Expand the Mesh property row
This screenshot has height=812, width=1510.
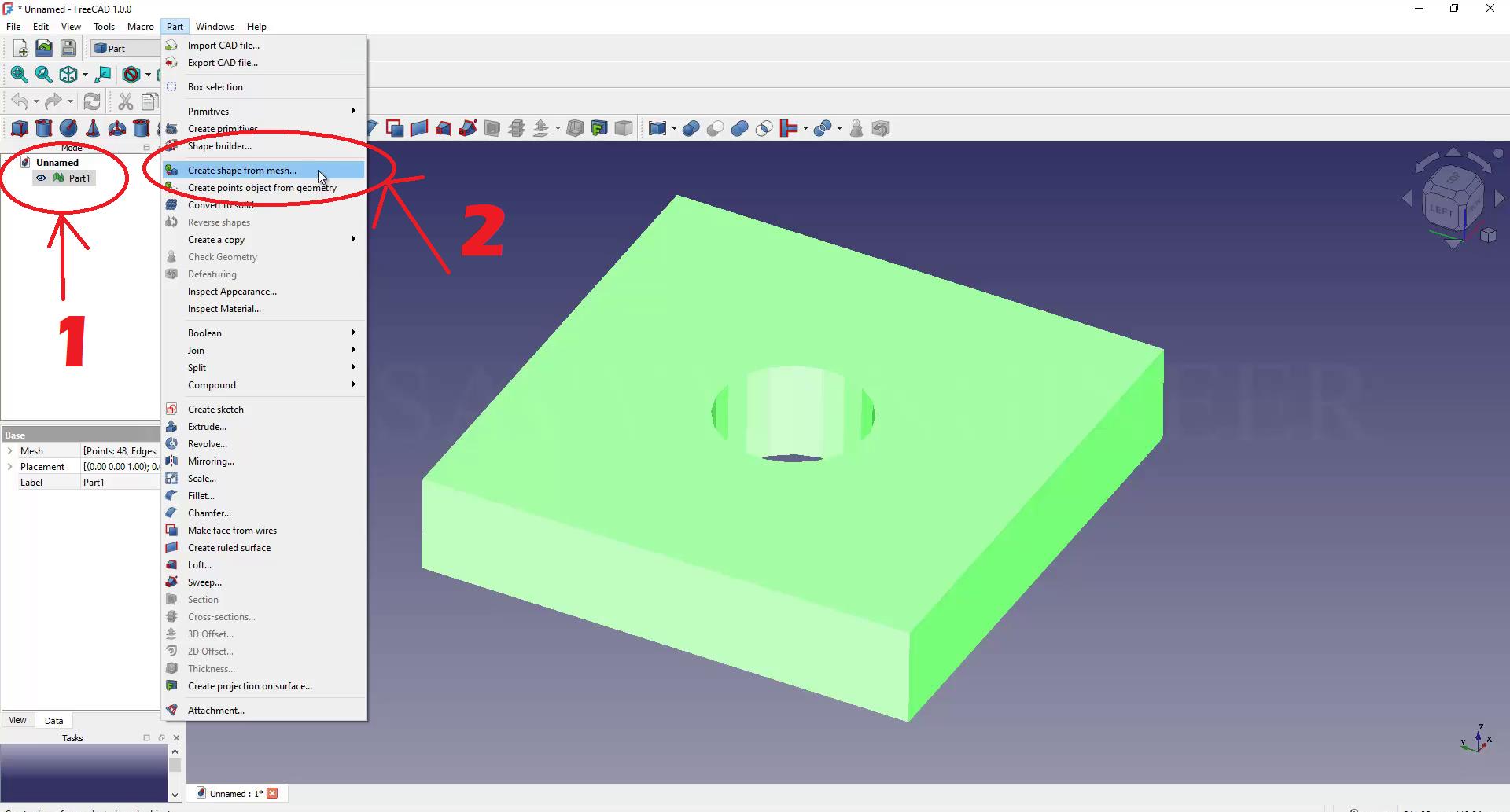pos(10,451)
